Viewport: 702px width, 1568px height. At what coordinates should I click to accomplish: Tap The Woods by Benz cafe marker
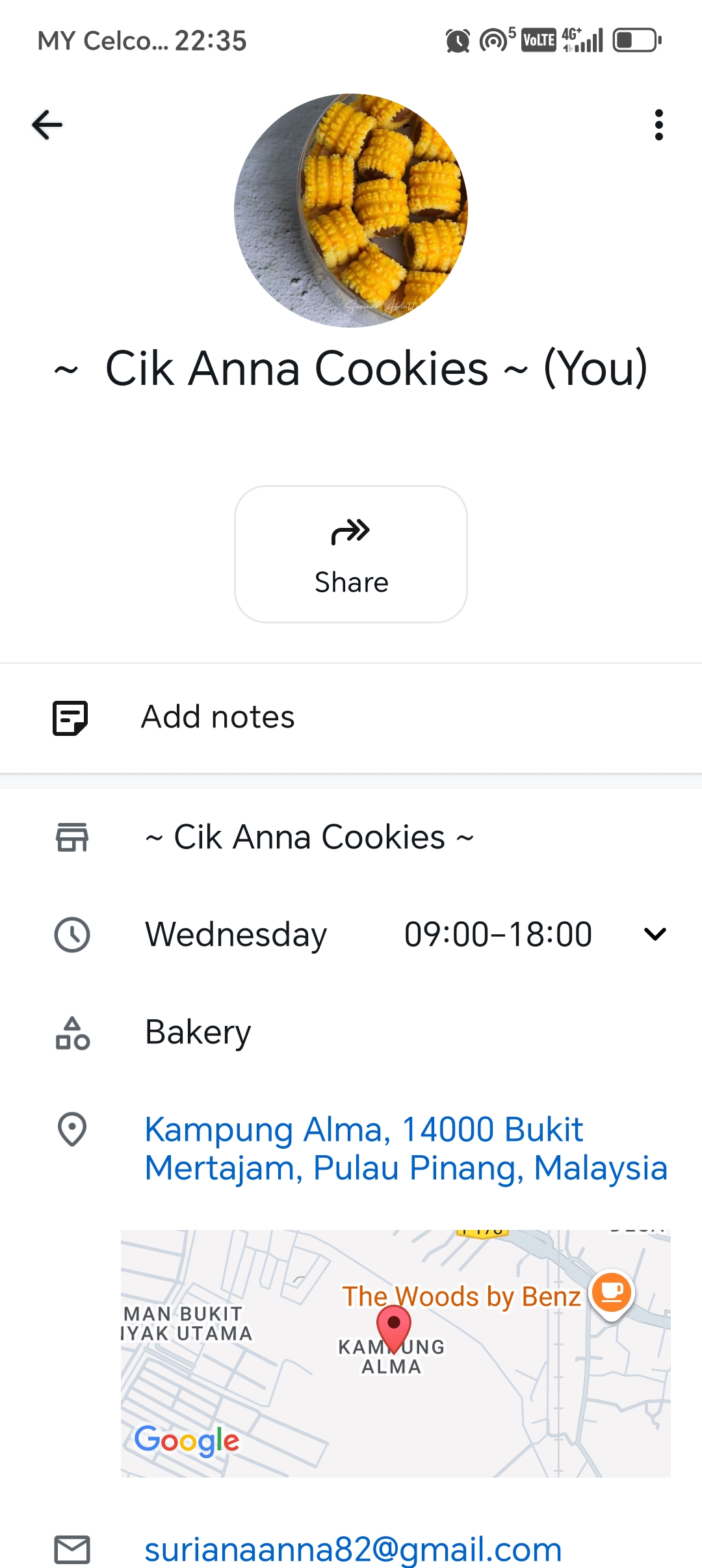click(x=611, y=1292)
